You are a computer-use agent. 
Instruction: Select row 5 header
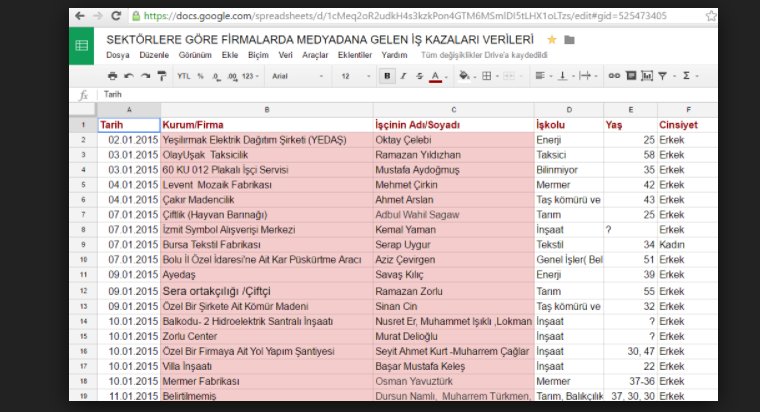pyautogui.click(x=83, y=185)
